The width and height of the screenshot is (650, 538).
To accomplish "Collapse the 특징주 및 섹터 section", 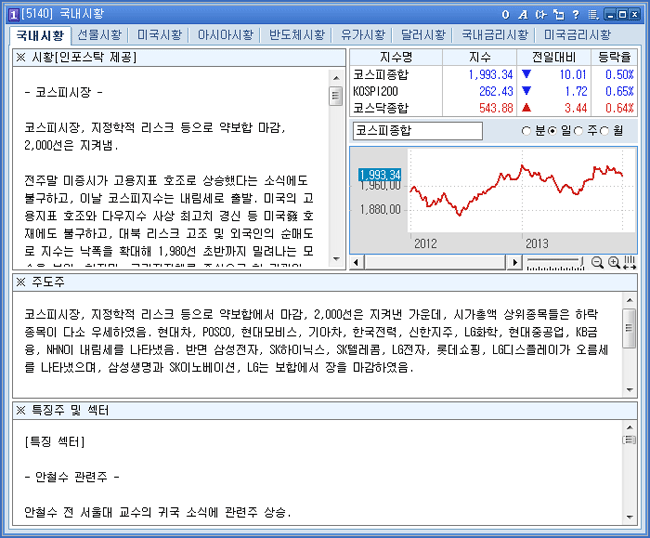I will click(x=20, y=410).
